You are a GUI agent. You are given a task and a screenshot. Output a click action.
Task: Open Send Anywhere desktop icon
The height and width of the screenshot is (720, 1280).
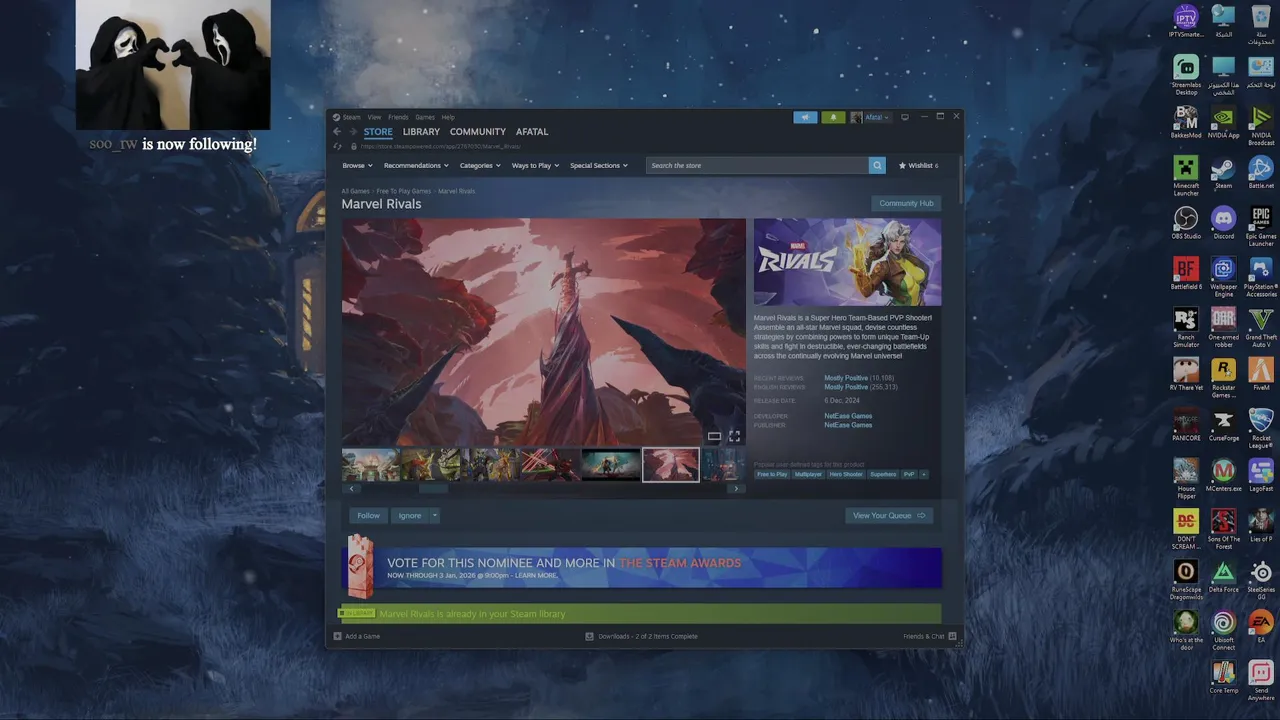point(1261,680)
